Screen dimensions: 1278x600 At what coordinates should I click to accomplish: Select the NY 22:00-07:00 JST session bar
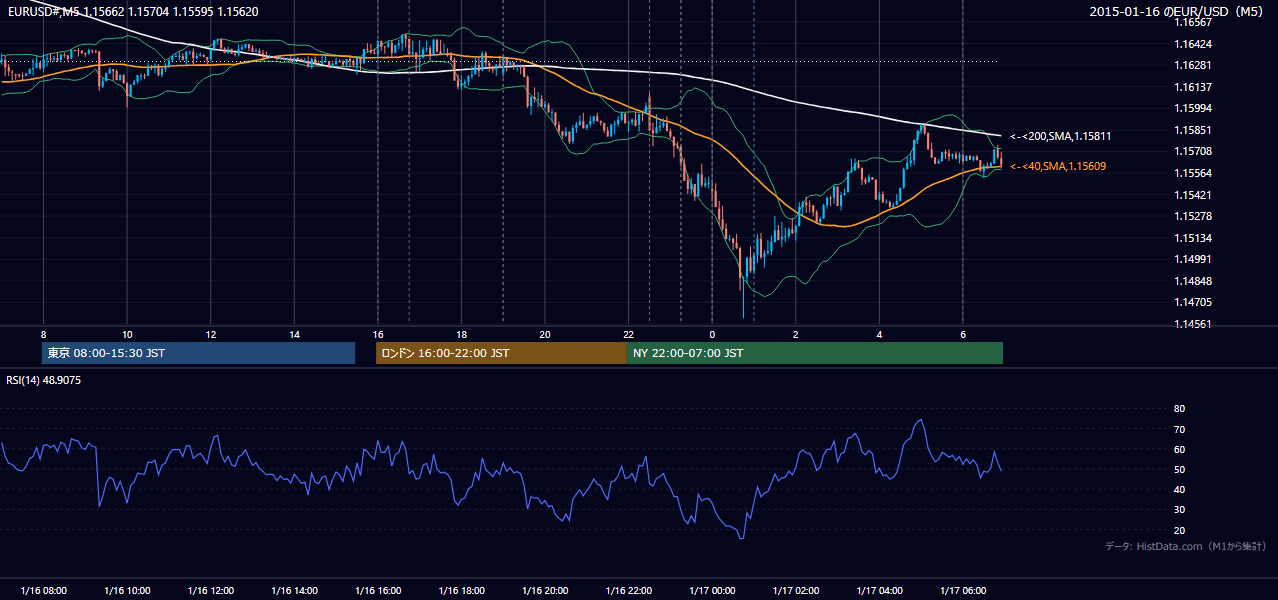815,353
